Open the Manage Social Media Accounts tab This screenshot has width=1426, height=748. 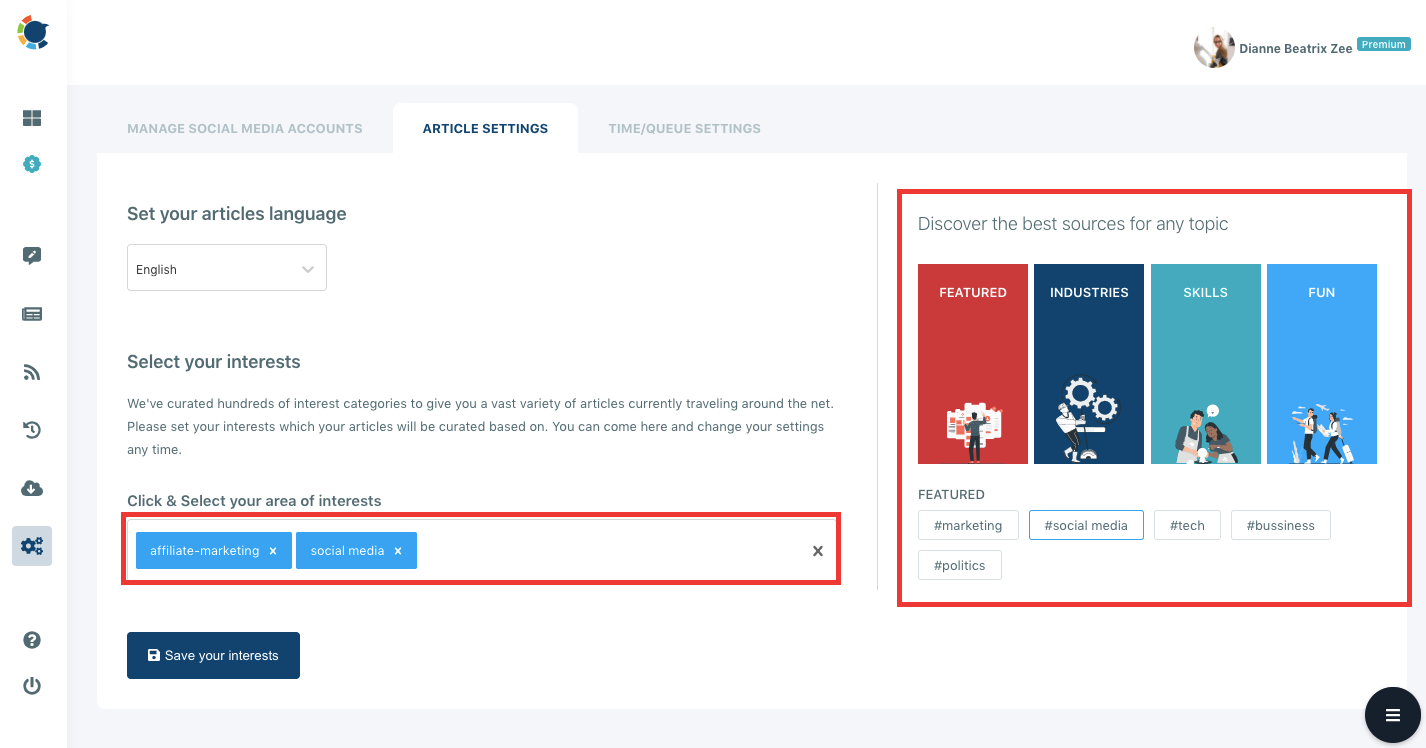pos(244,128)
